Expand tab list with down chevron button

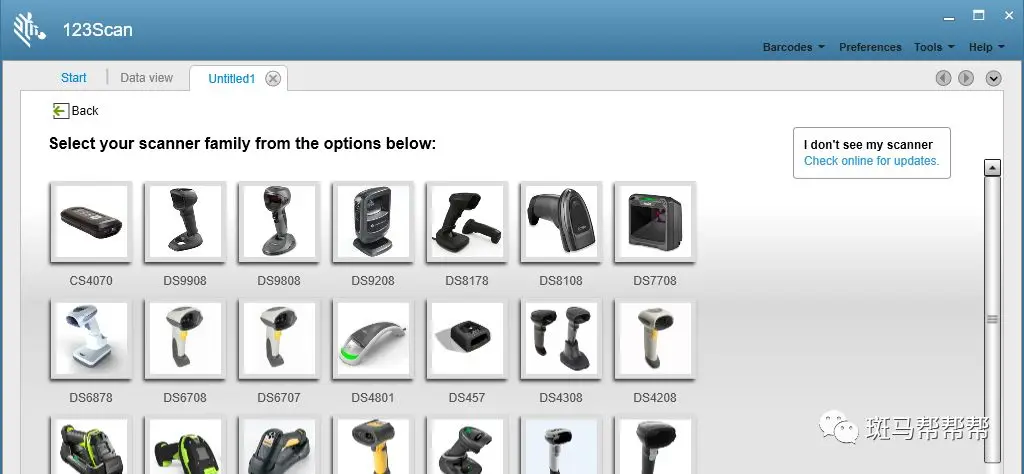(x=993, y=78)
